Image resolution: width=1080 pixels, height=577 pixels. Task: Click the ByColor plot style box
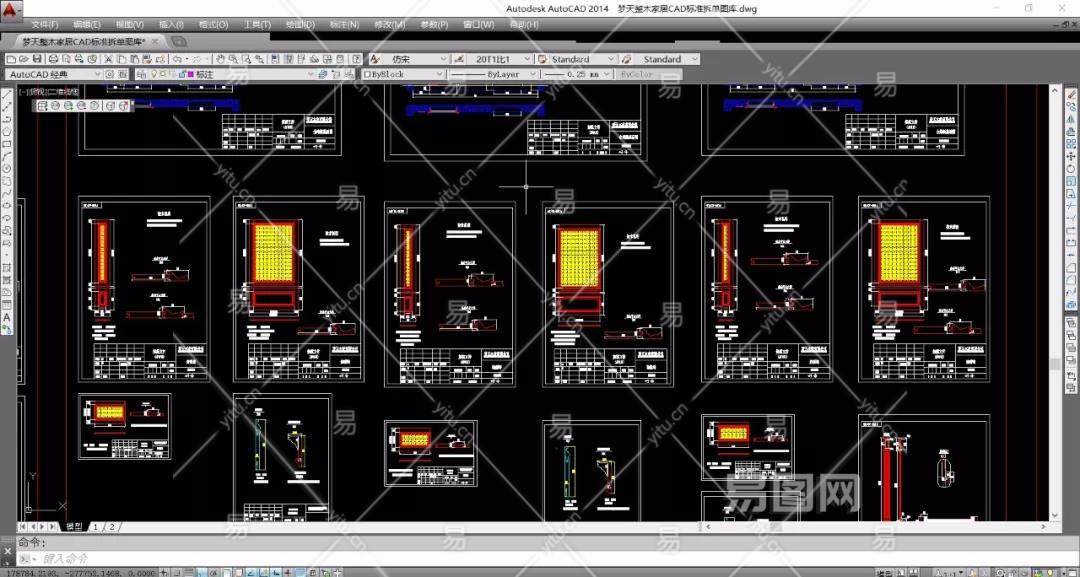click(x=649, y=74)
